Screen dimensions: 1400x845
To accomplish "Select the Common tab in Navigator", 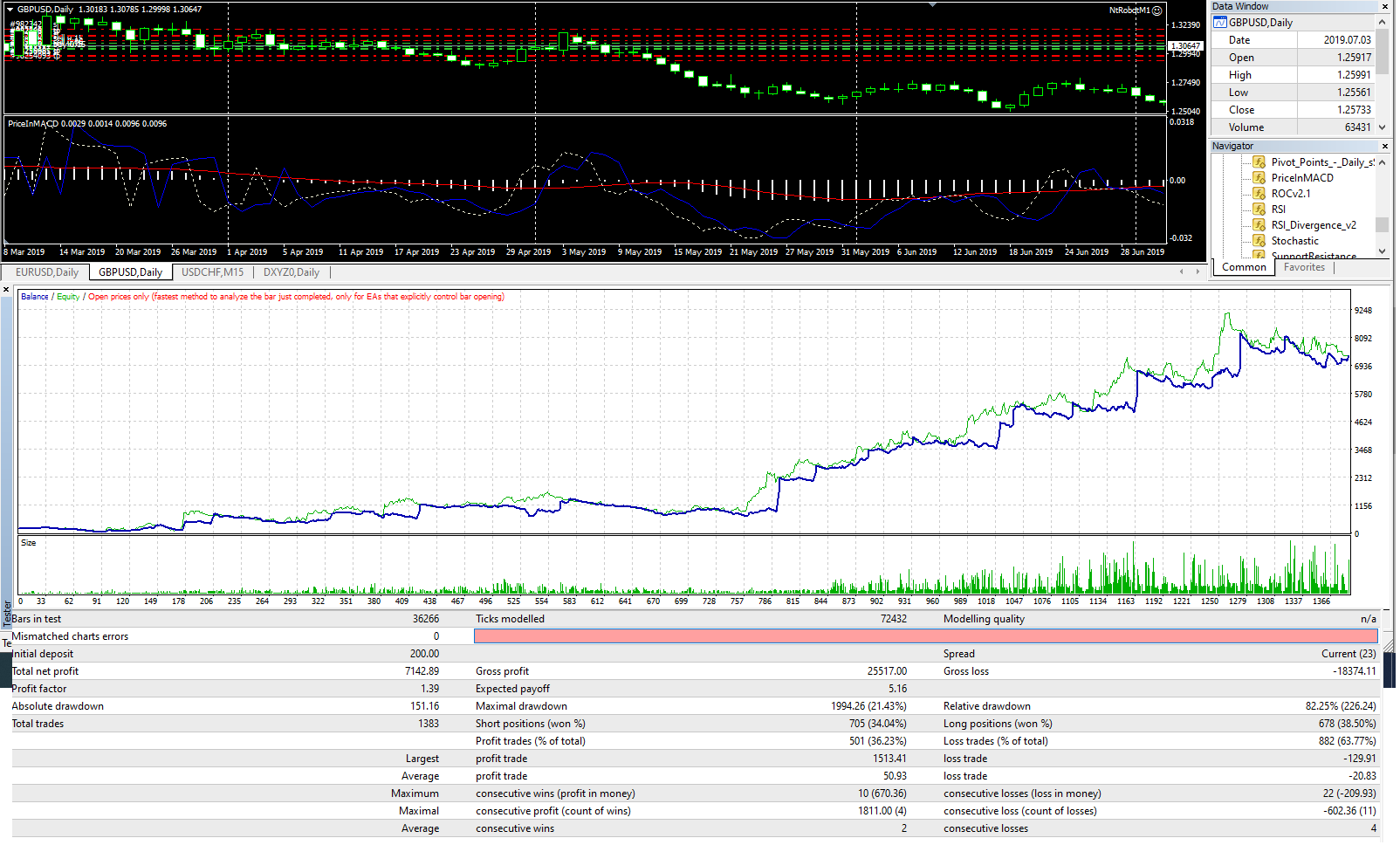I will coord(1243,267).
